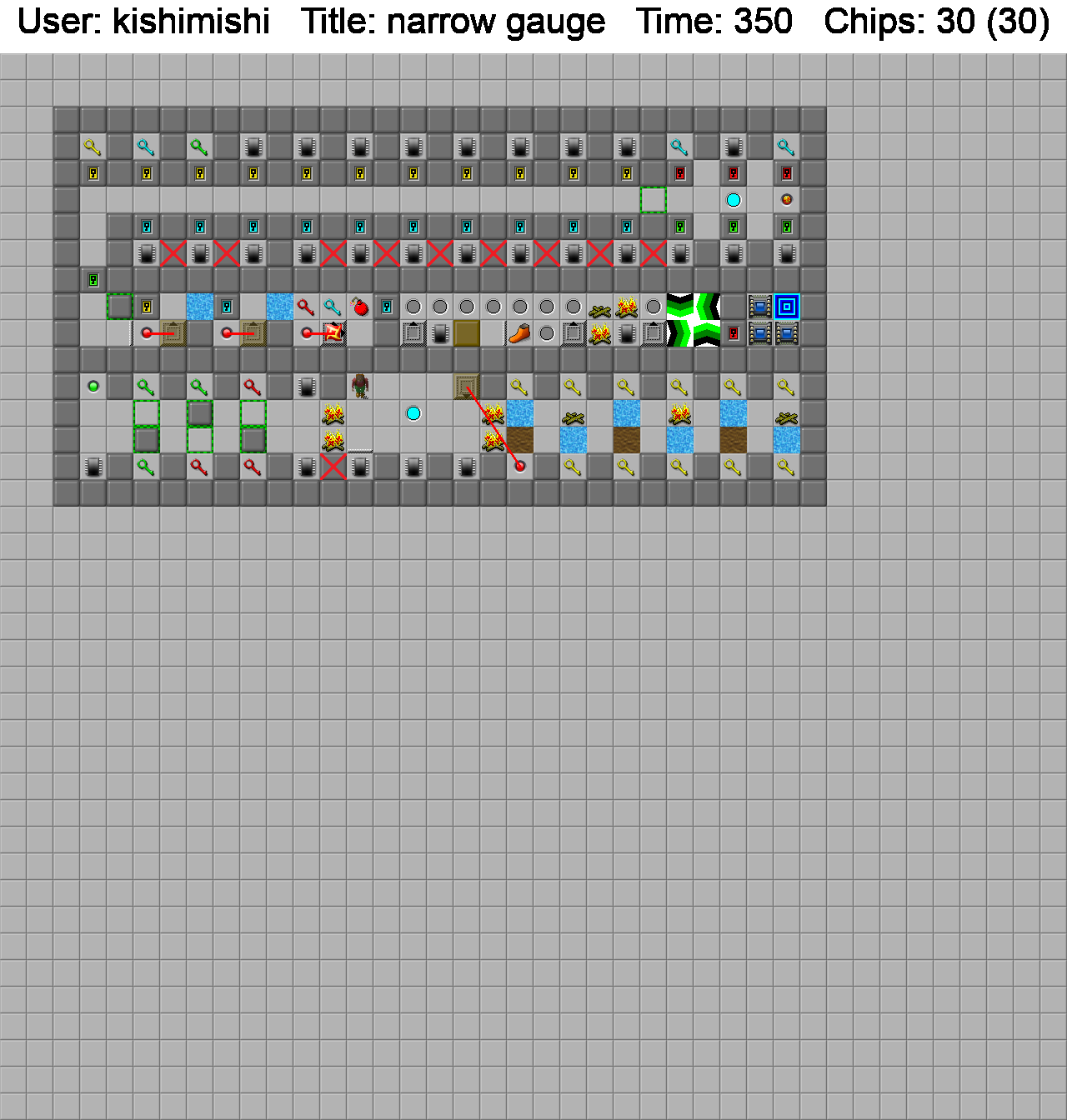Click the red and yellow swirl tile

(x=333, y=333)
